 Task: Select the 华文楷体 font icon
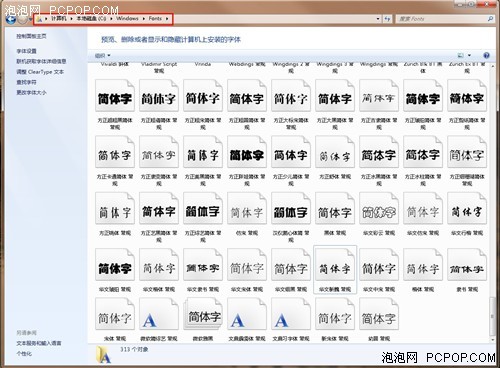pyautogui.click(x=159, y=264)
